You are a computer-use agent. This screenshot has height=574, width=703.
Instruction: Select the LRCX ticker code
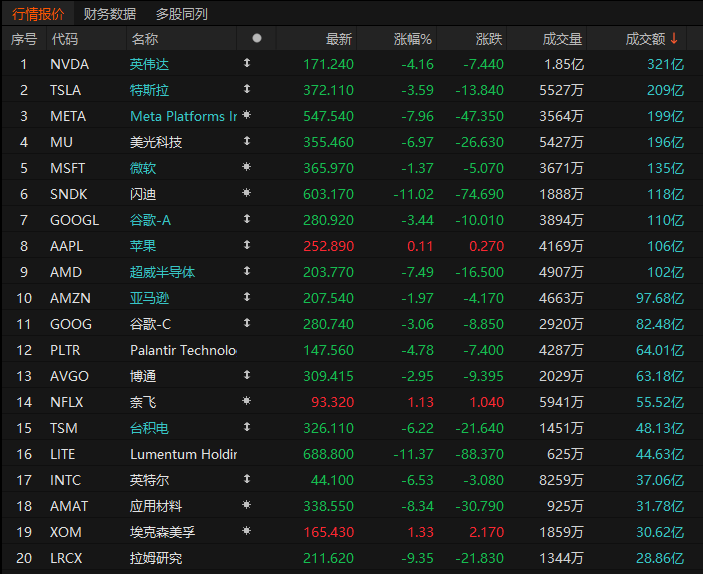pos(66,558)
